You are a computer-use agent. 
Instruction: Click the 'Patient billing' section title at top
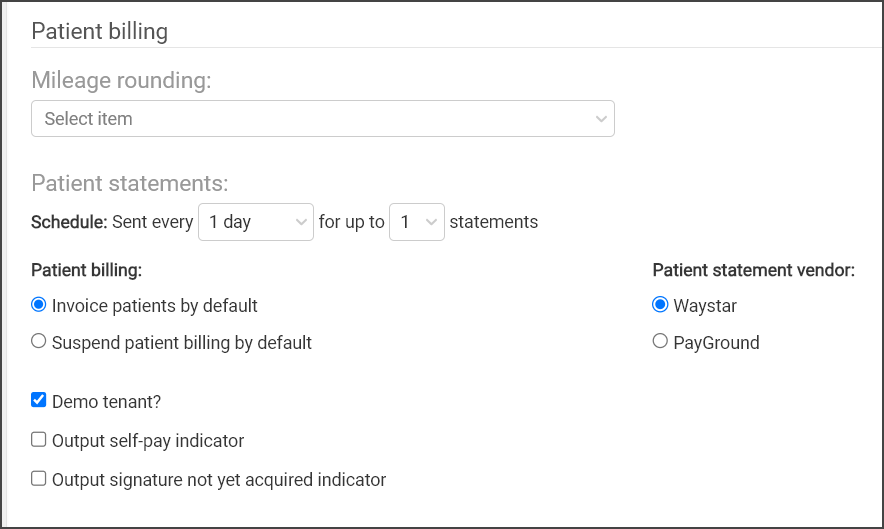coord(100,31)
